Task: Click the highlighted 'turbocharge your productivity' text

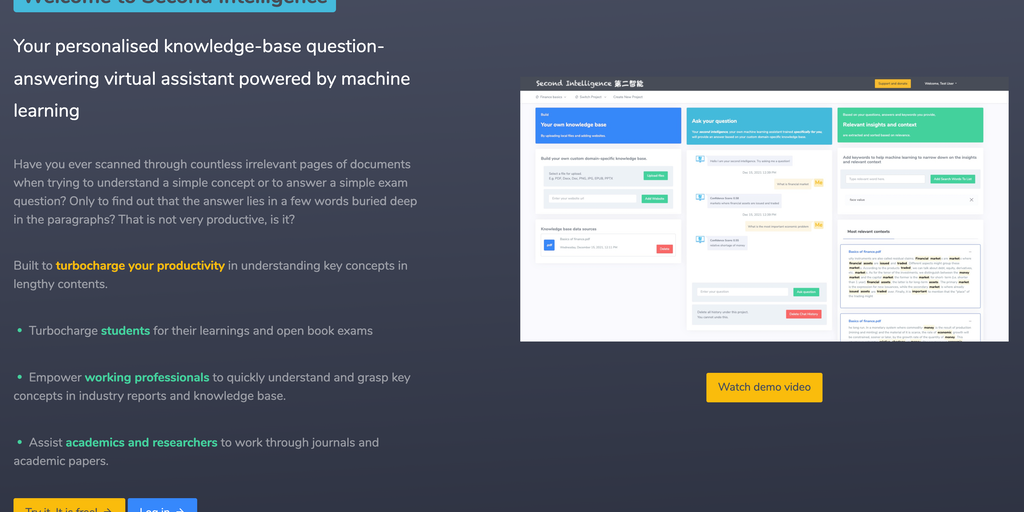Action: tap(140, 266)
